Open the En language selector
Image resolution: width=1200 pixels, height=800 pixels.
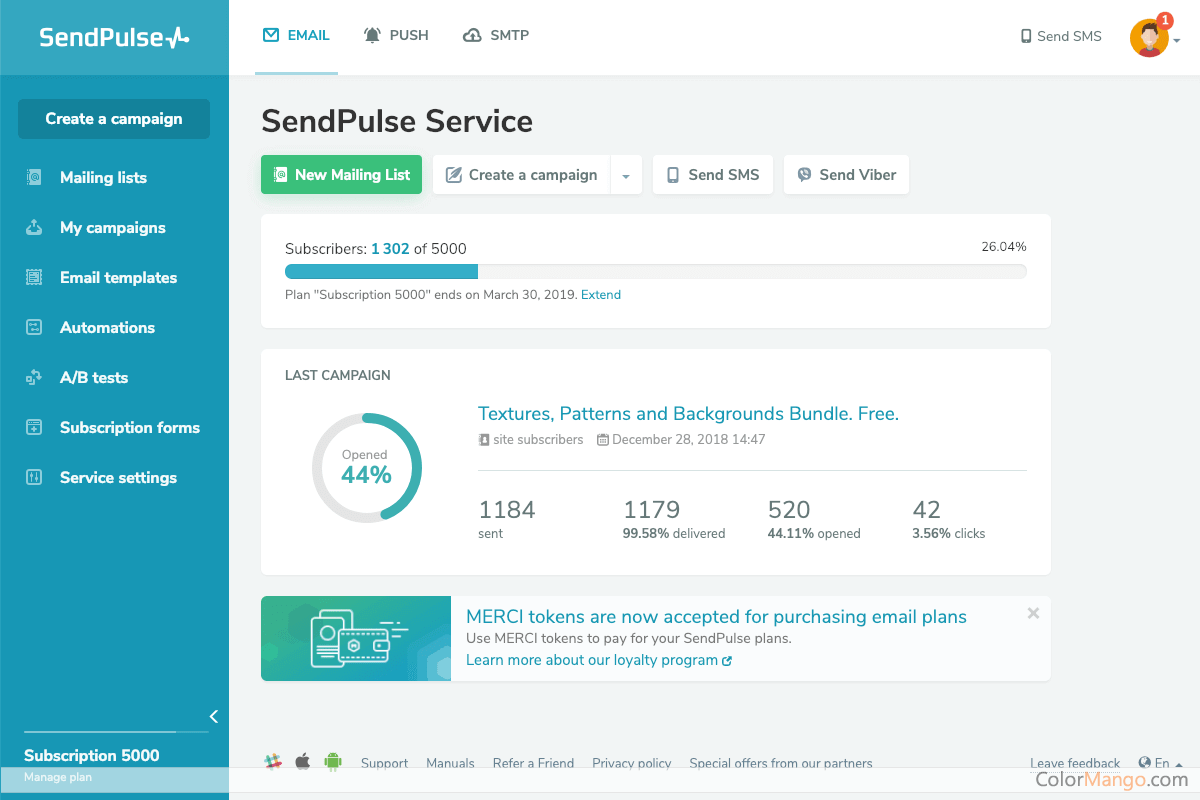point(1160,763)
